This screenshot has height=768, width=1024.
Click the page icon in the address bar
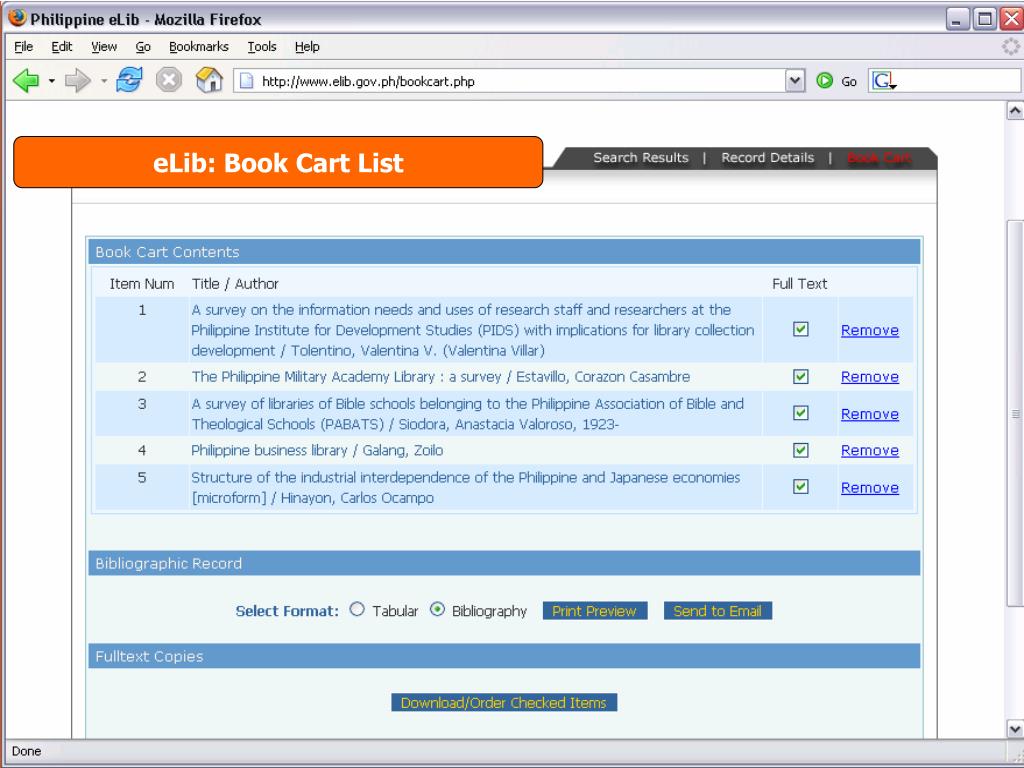coord(246,81)
